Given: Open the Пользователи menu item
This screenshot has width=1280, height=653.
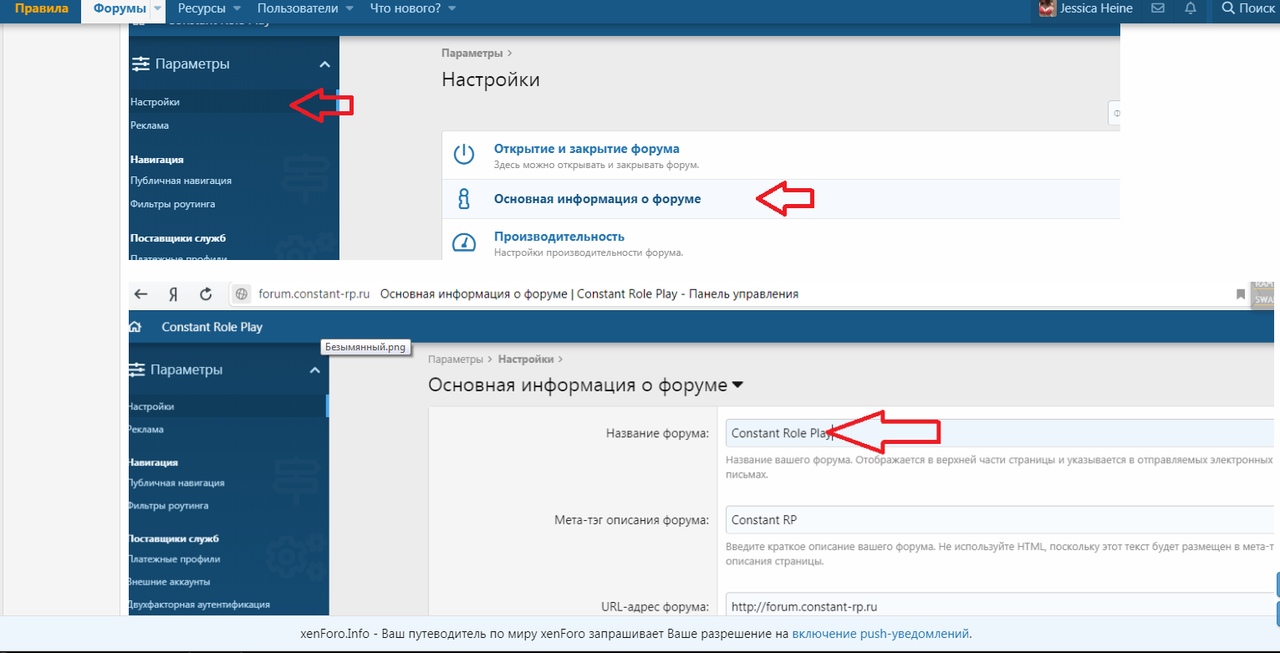Looking at the screenshot, I should (x=297, y=9).
